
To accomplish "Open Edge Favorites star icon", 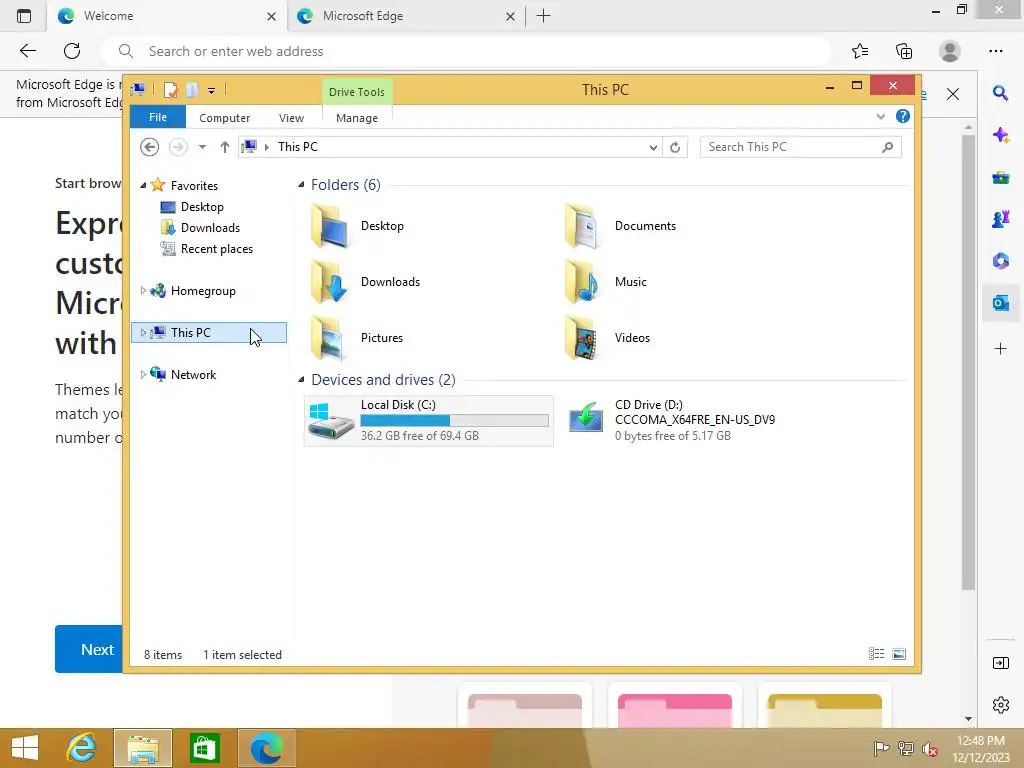I will [860, 51].
